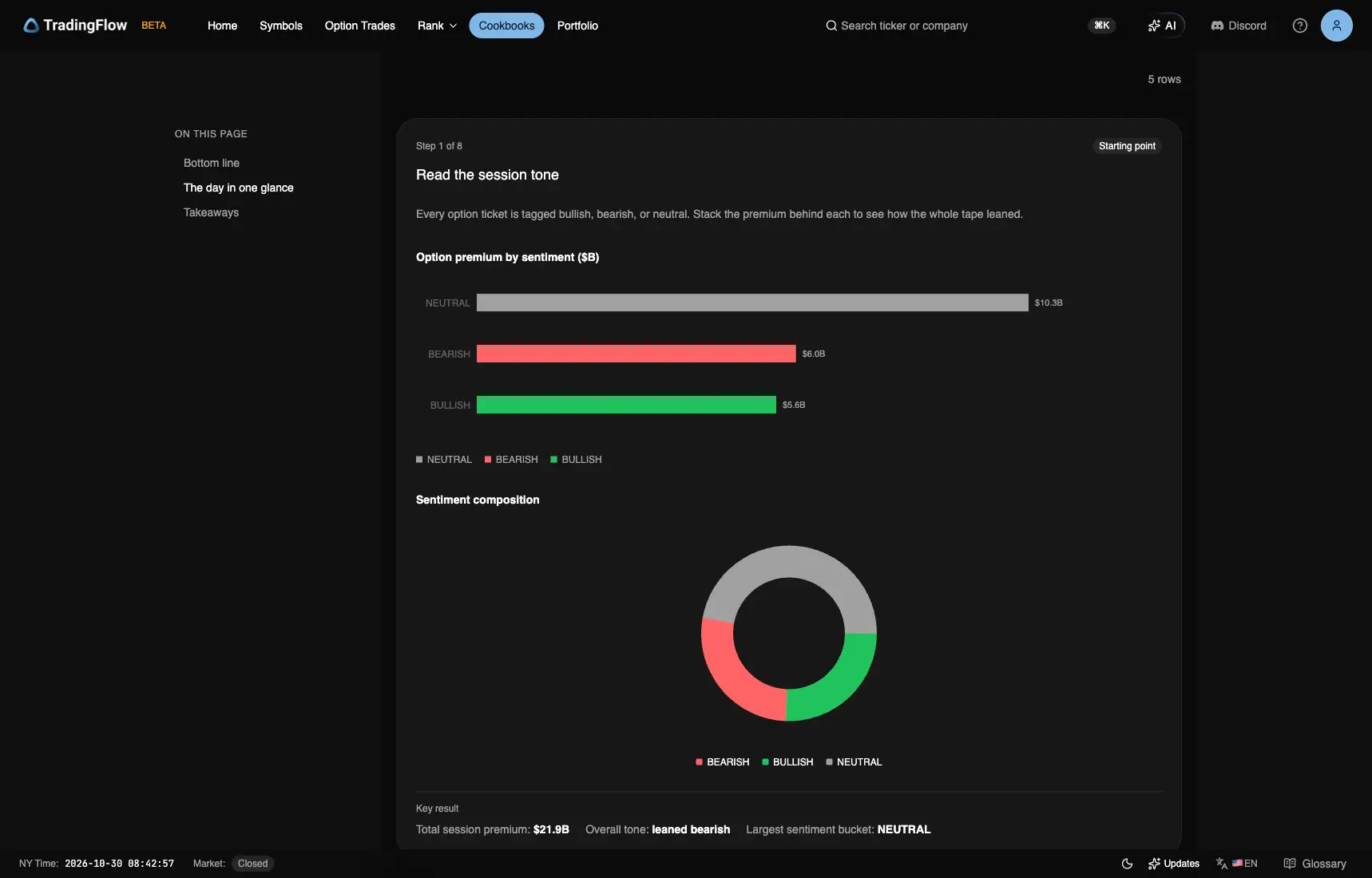The height and width of the screenshot is (878, 1372).
Task: Jump to Bottom line section
Action: tap(212, 163)
